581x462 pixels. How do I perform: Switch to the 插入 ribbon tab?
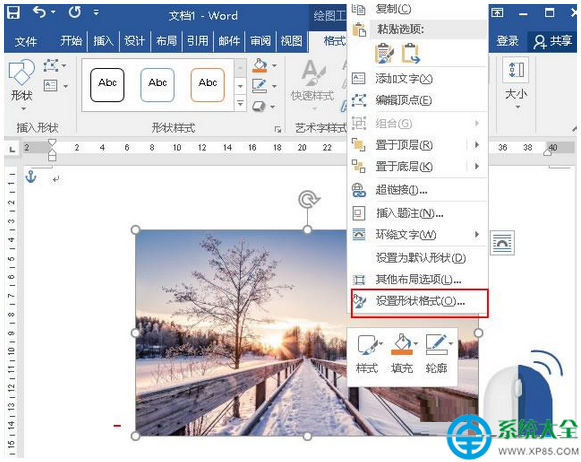tap(103, 41)
